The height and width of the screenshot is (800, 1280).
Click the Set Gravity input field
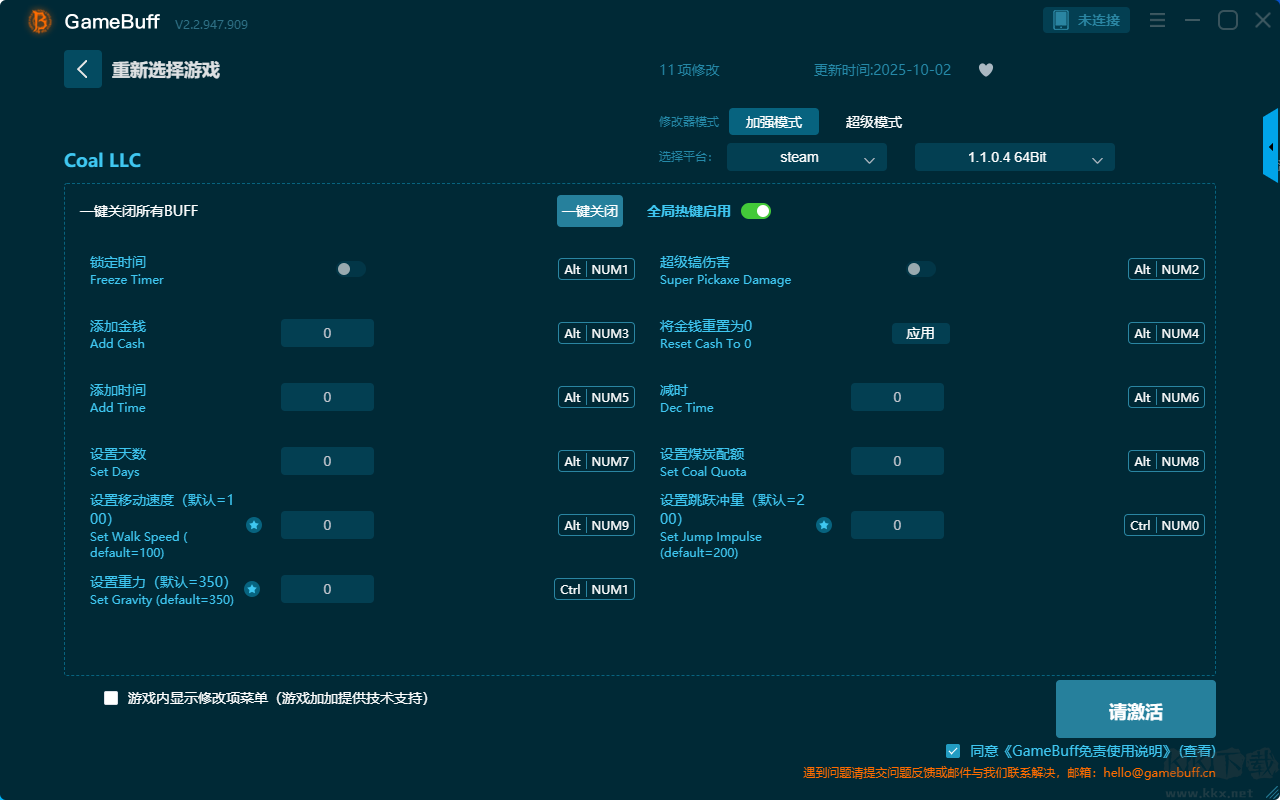pyautogui.click(x=327, y=589)
